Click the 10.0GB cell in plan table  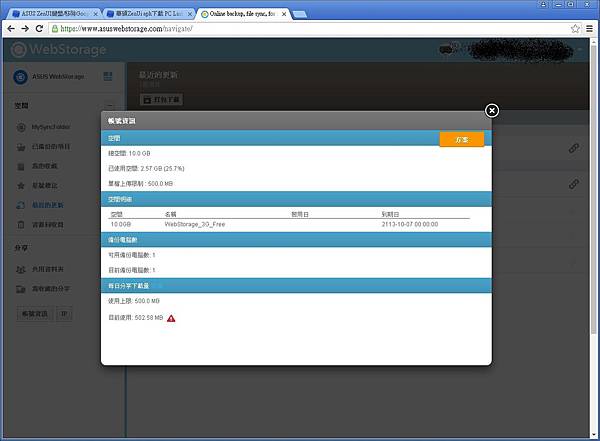coord(121,224)
